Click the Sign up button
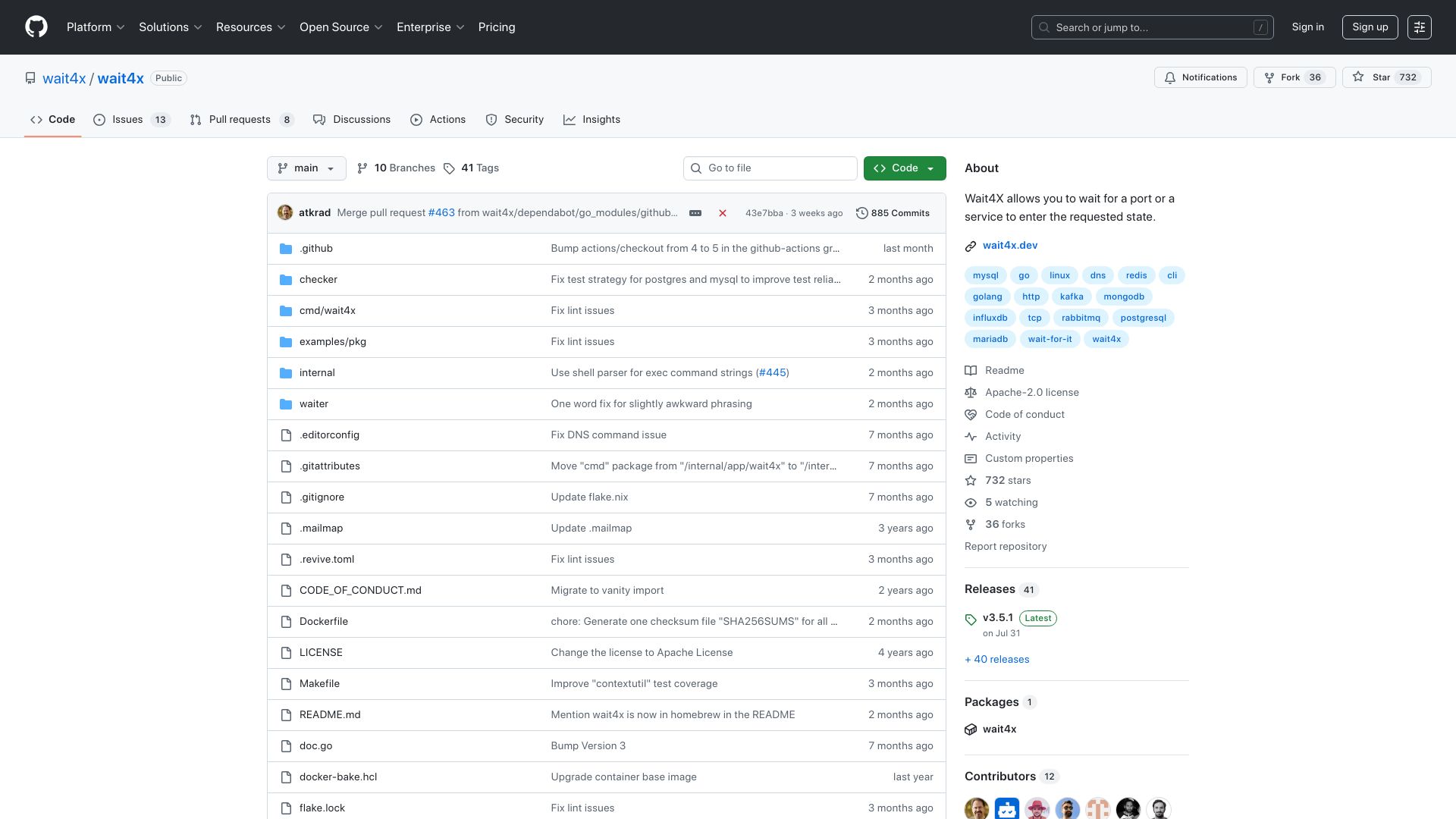 click(x=1370, y=27)
